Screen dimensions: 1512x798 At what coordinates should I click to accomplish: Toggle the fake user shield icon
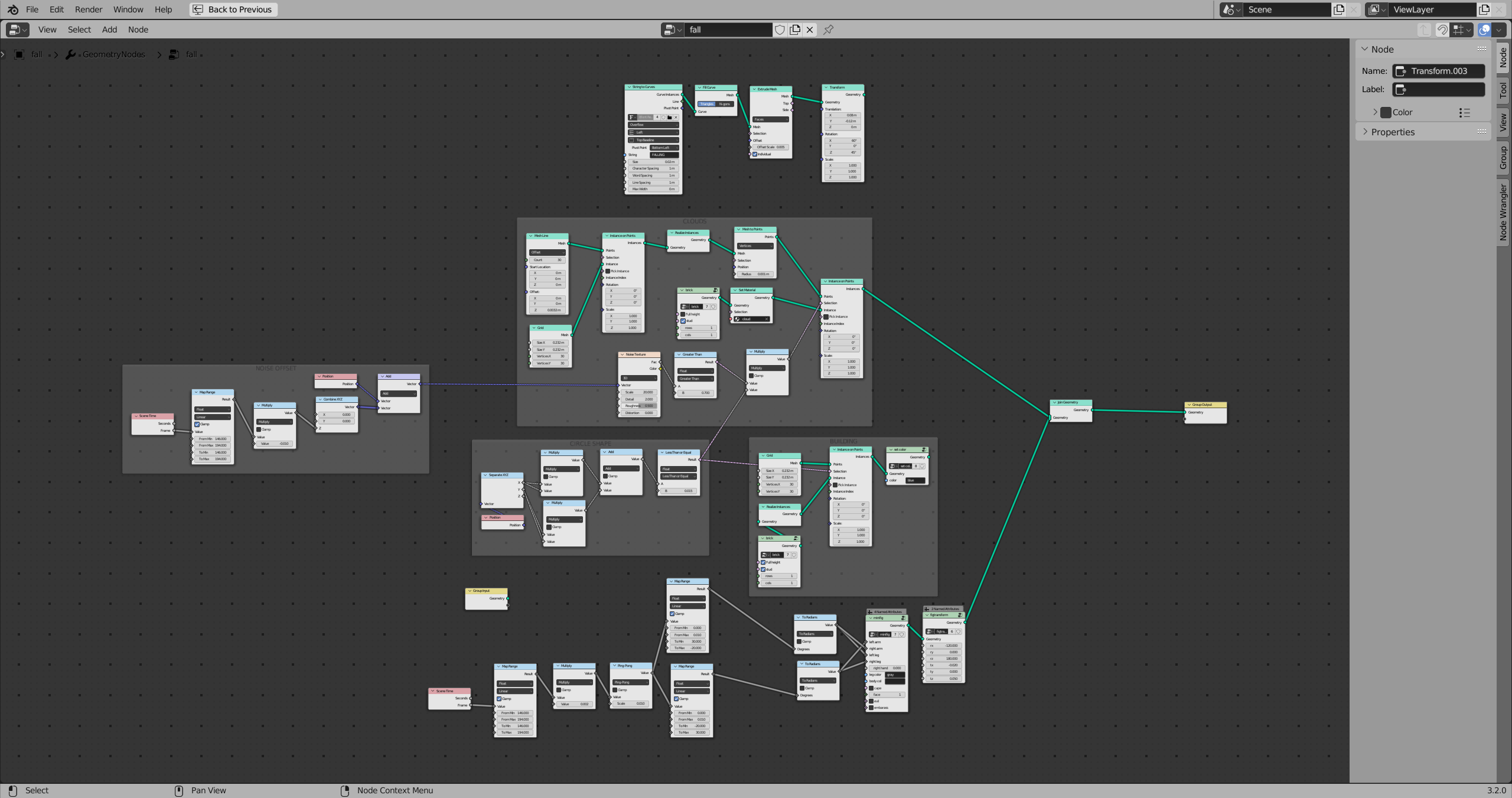(780, 30)
